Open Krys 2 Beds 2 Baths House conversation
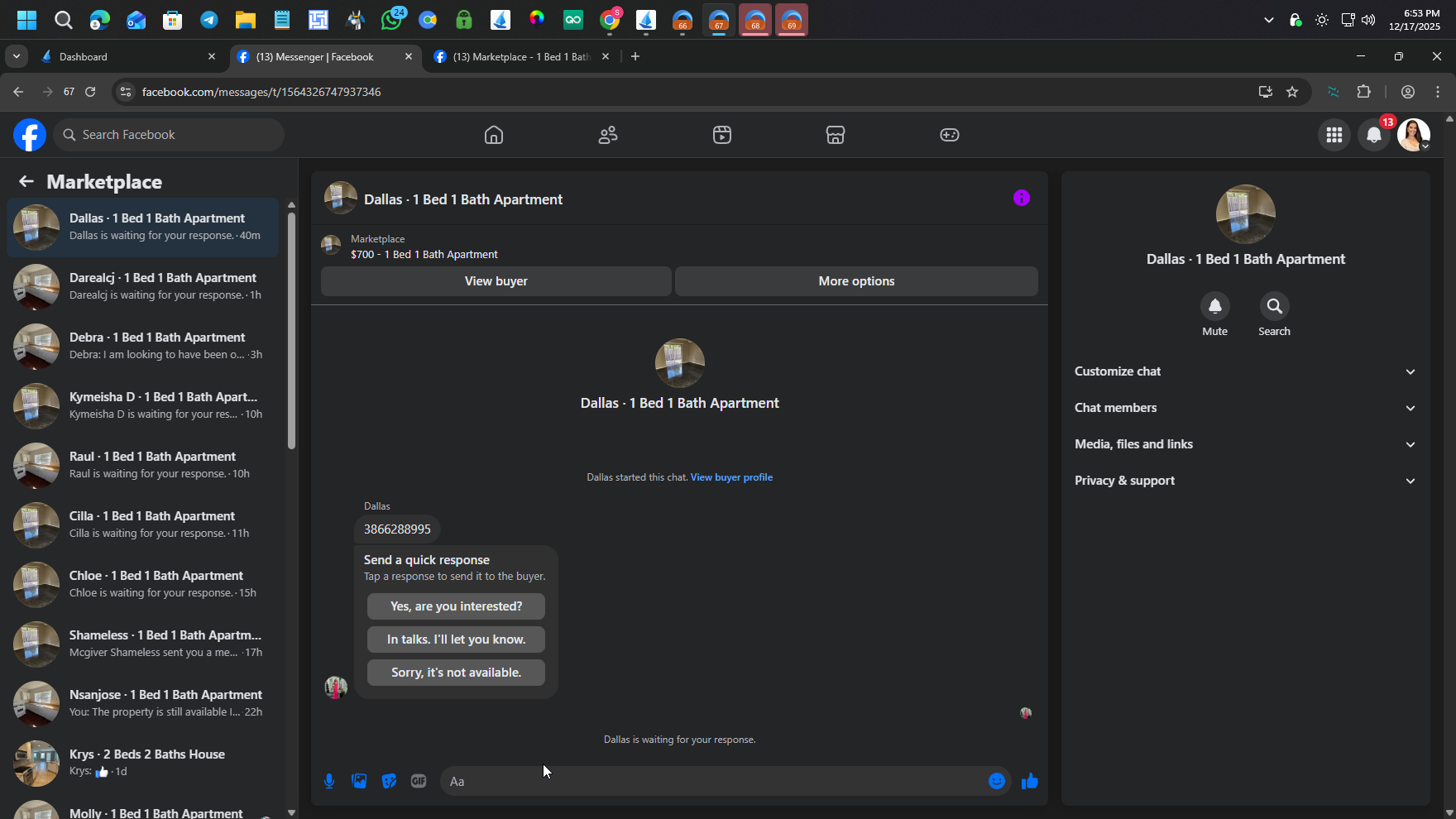 click(142, 763)
